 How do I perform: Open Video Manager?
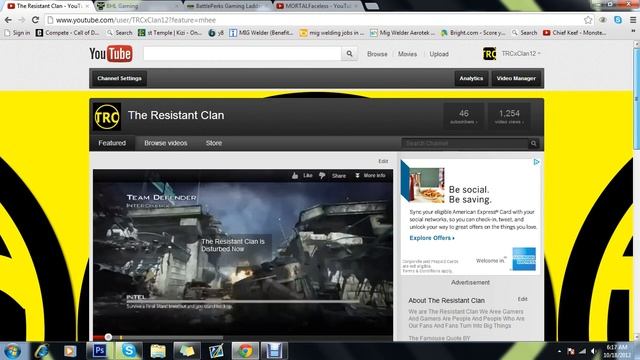tap(516, 78)
